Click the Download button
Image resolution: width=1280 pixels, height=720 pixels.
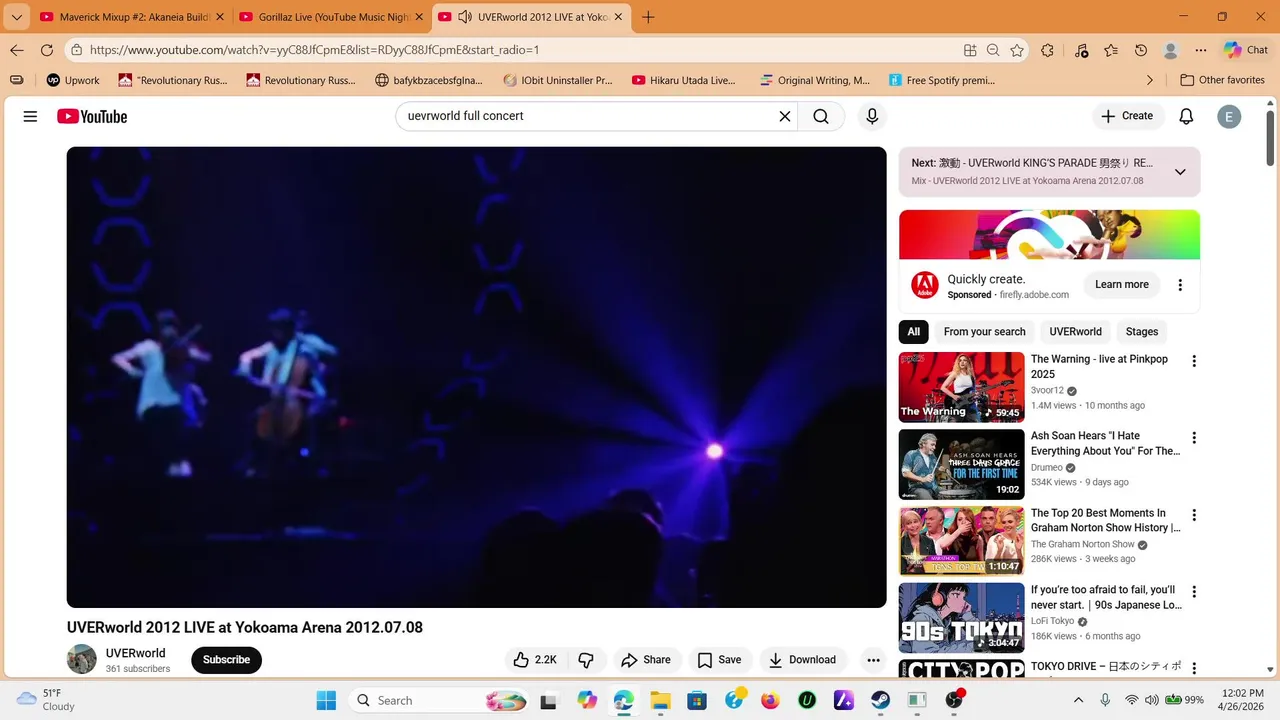[x=801, y=660]
